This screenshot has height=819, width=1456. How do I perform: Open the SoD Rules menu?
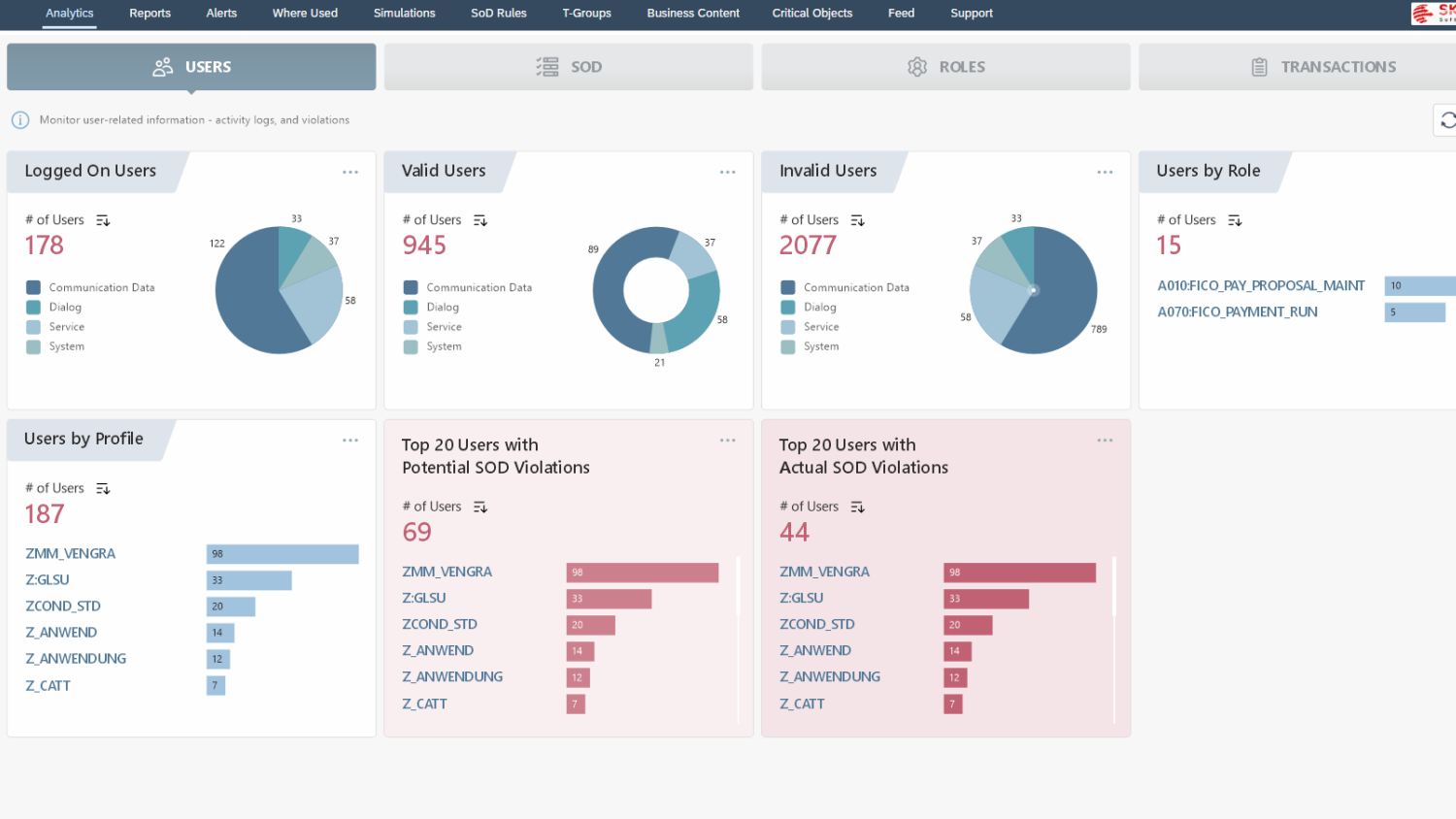(498, 14)
